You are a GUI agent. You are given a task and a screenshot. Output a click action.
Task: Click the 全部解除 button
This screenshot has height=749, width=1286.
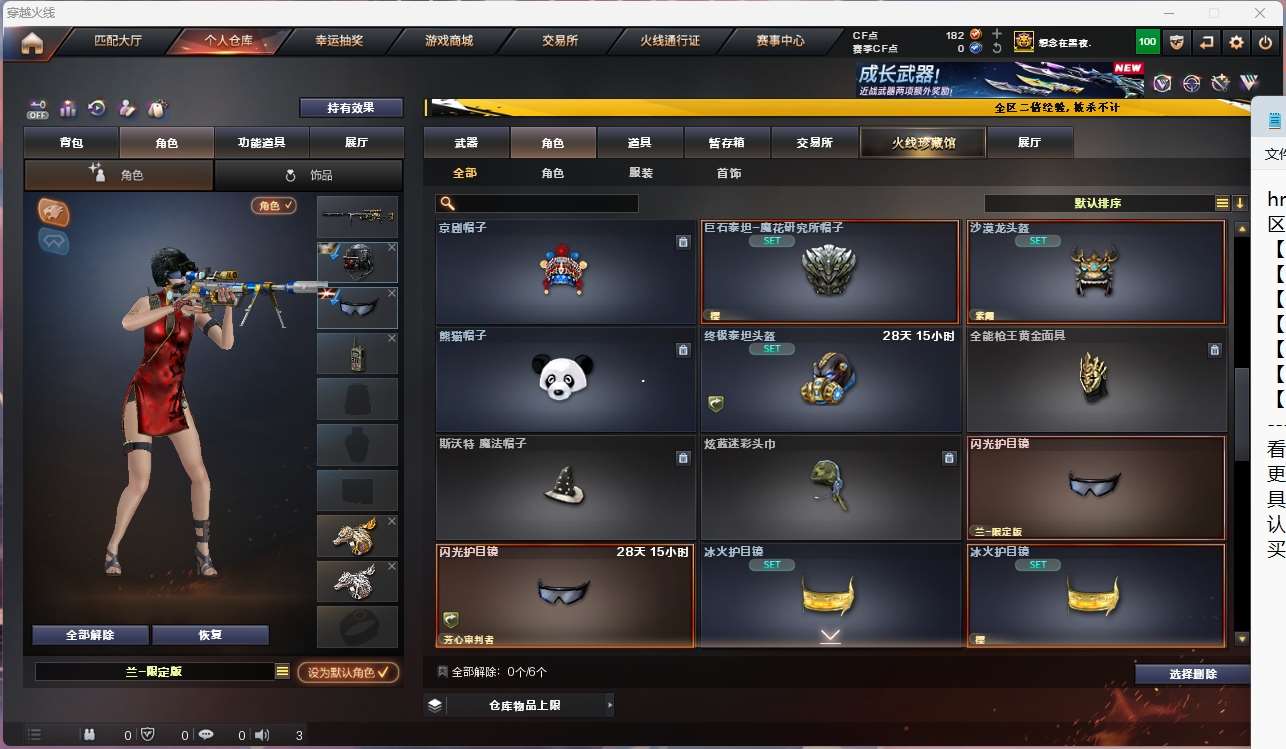pyautogui.click(x=90, y=635)
